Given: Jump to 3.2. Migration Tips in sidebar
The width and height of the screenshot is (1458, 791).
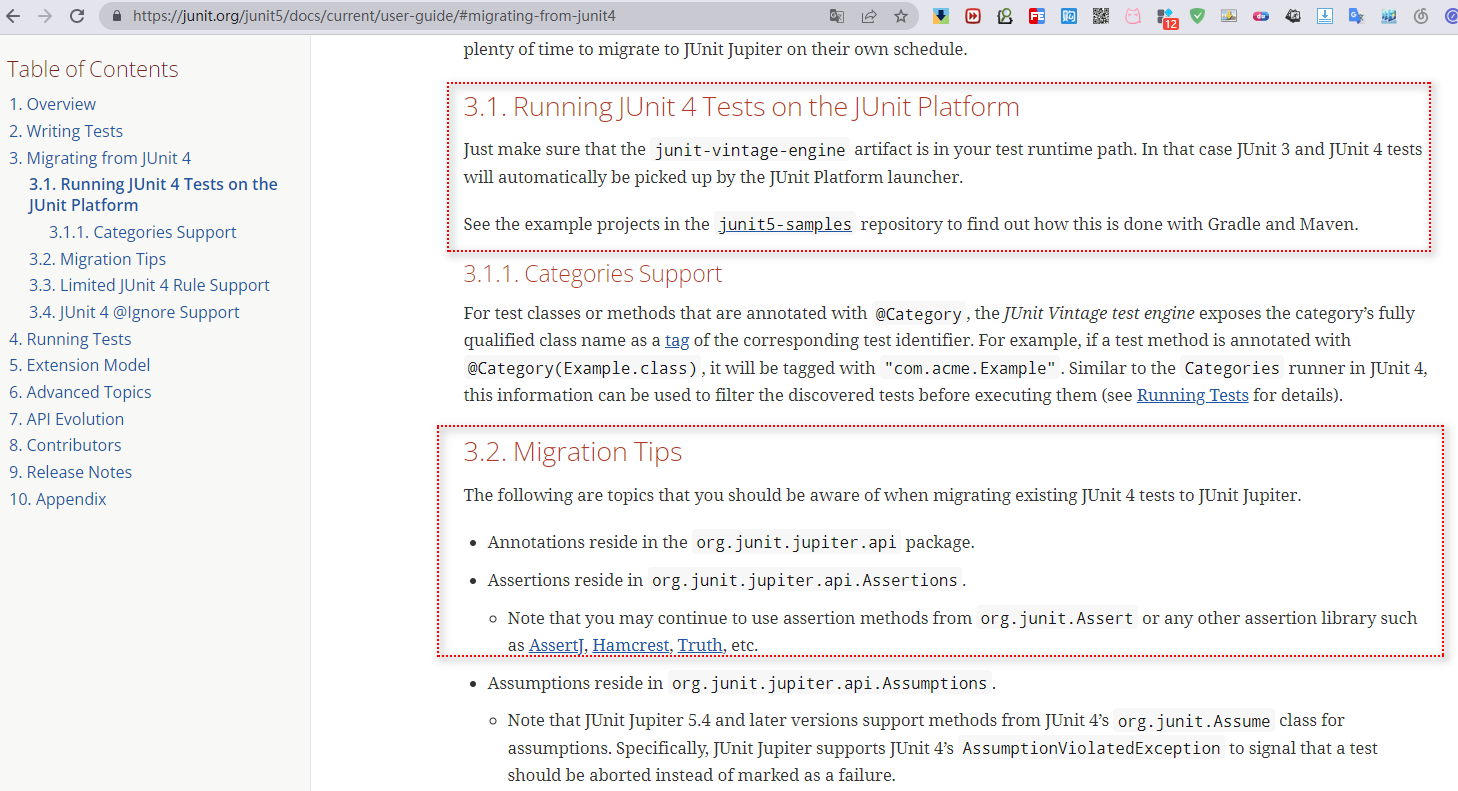Looking at the screenshot, I should tap(98, 259).
